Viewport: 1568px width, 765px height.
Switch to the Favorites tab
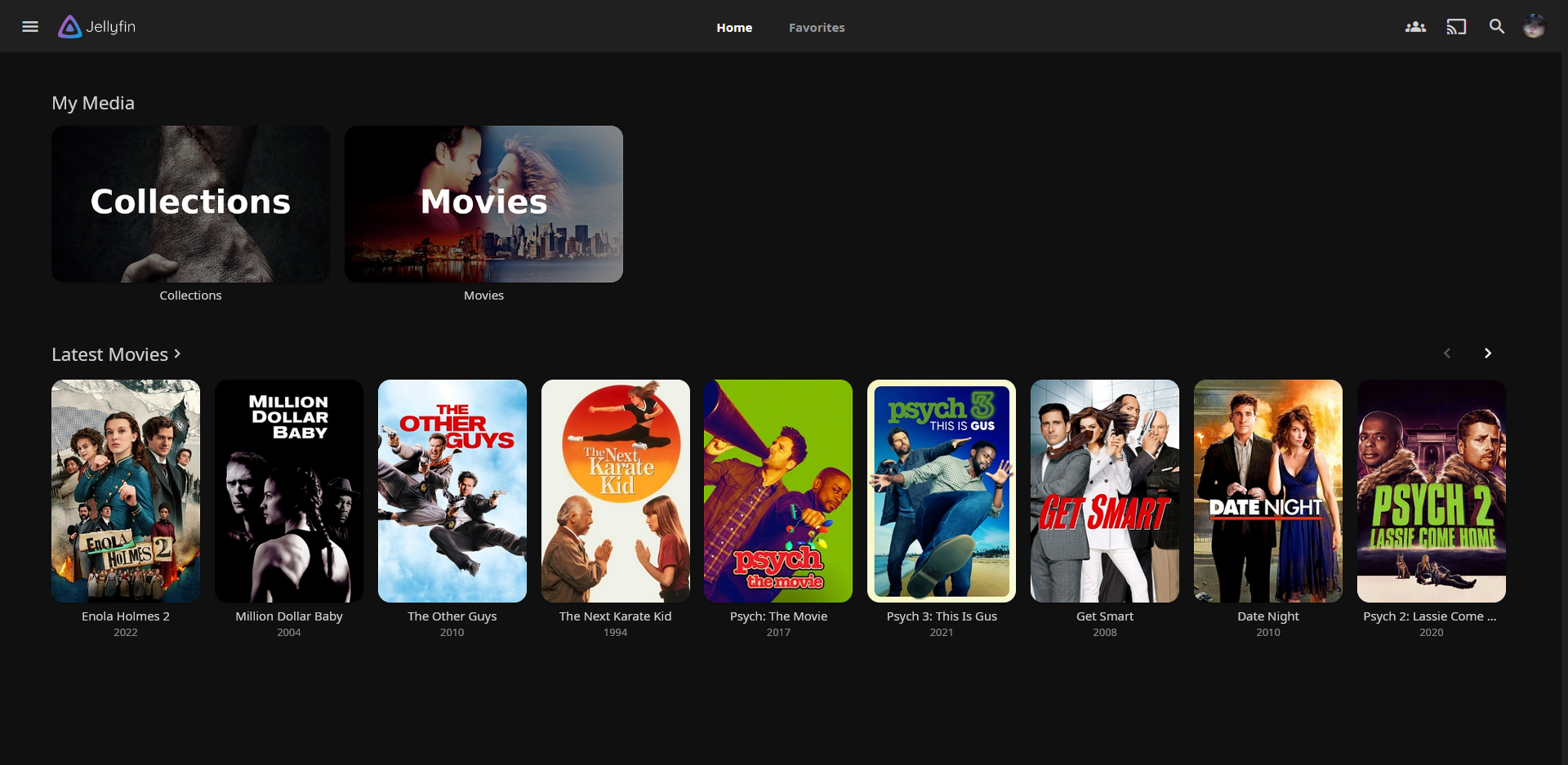click(816, 28)
